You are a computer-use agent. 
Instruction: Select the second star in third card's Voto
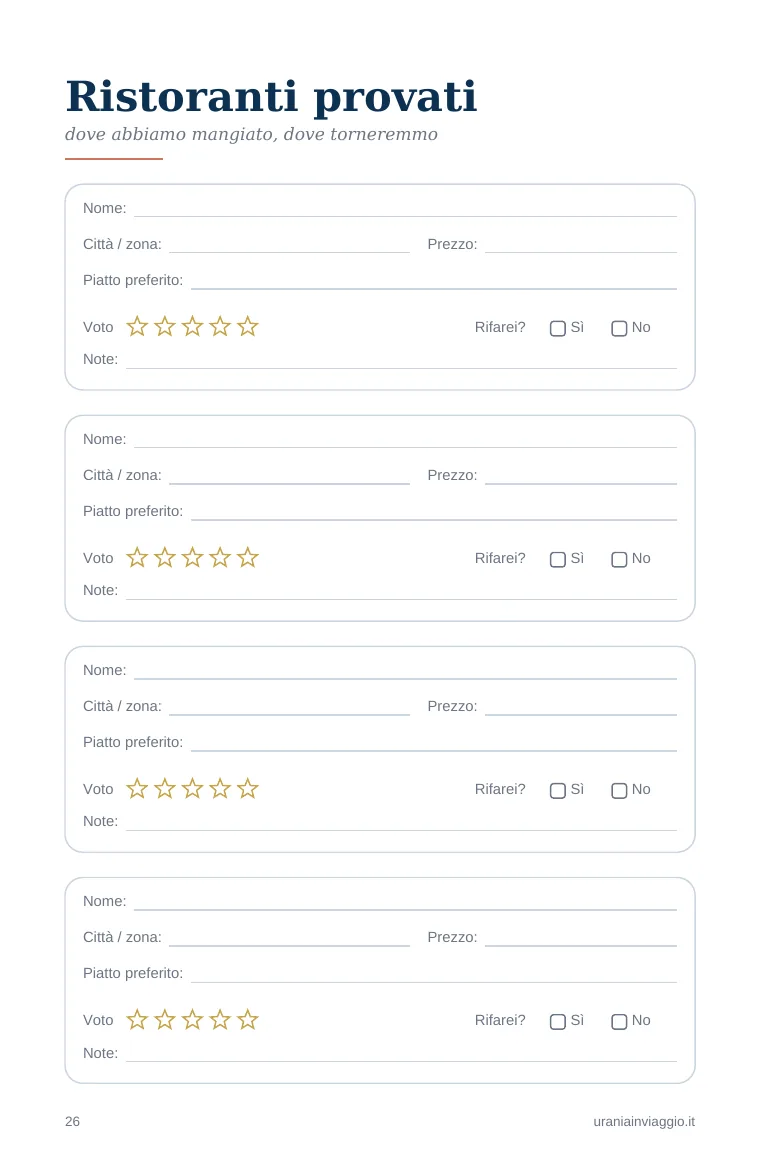point(164,789)
